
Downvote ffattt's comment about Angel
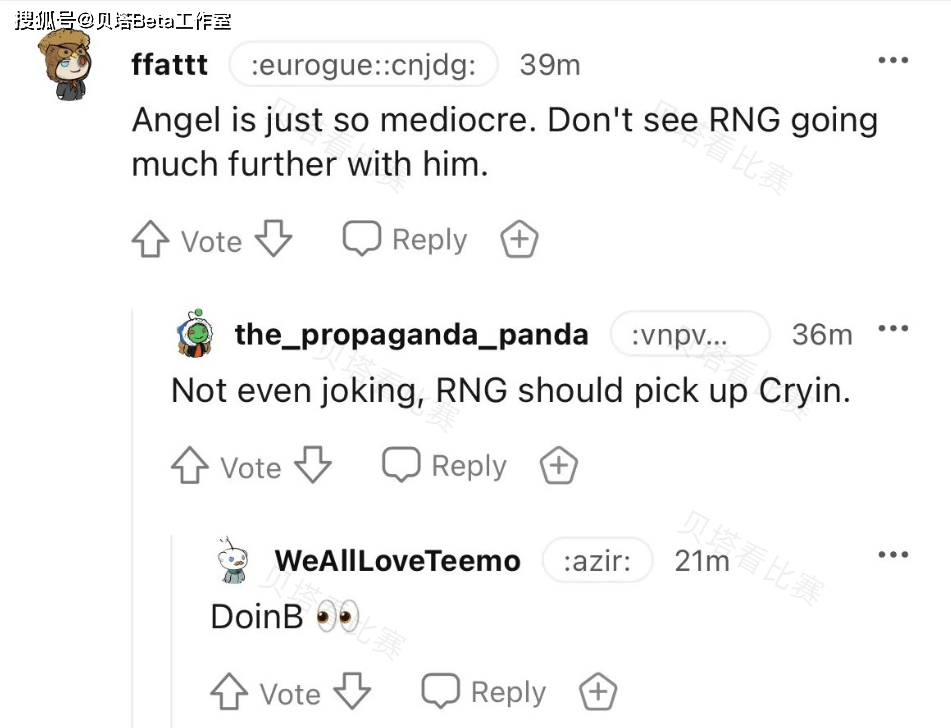(274, 238)
